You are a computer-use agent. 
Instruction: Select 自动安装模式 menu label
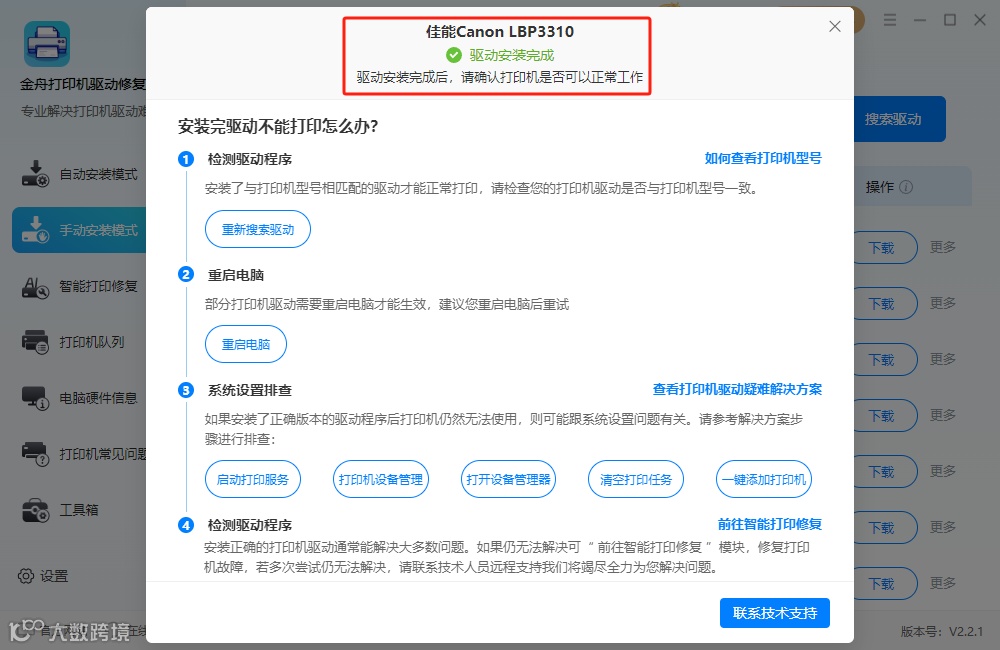coord(99,174)
